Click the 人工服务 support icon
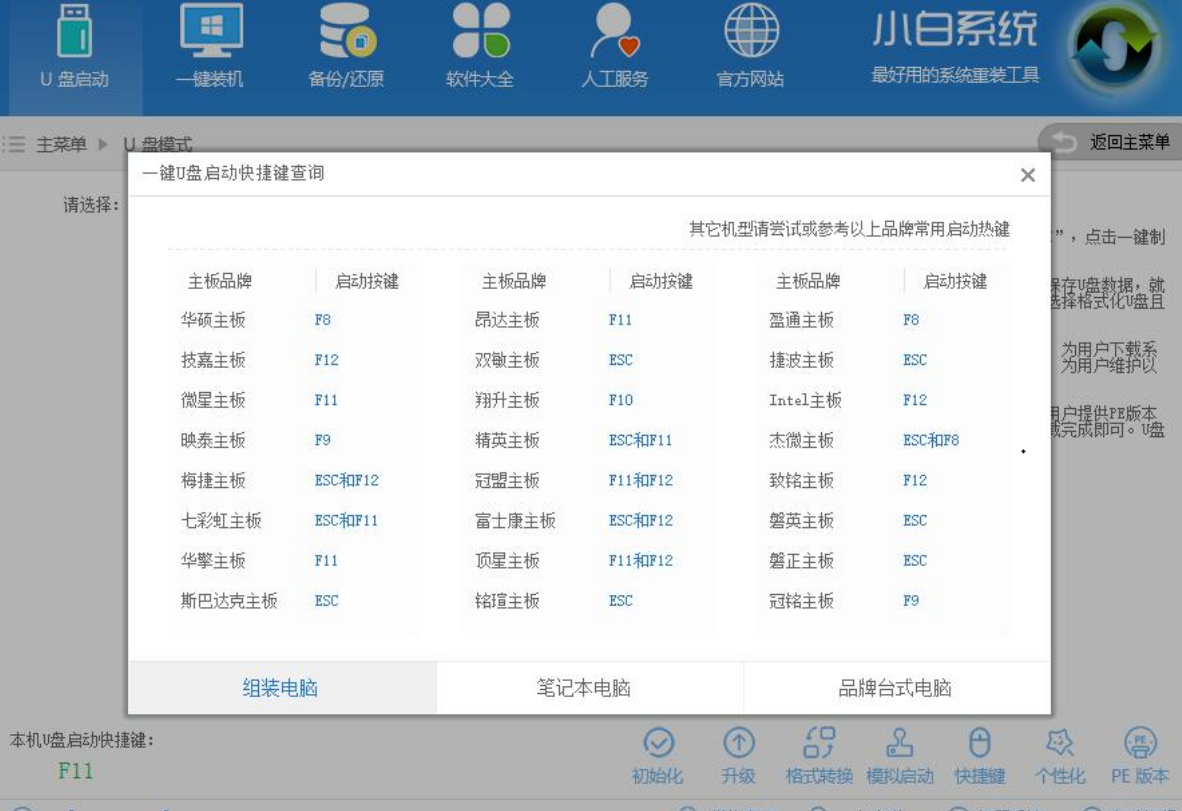Image resolution: width=1182 pixels, height=811 pixels. click(615, 35)
